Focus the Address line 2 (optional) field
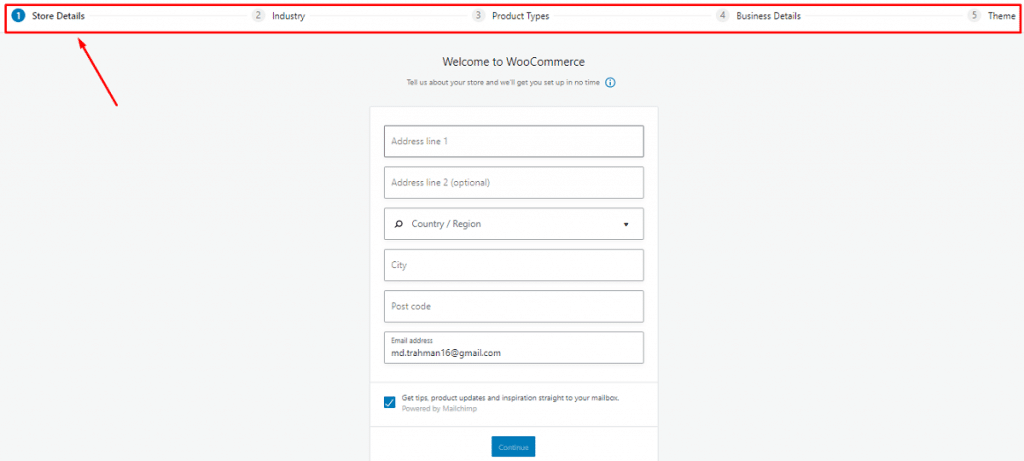 click(513, 182)
